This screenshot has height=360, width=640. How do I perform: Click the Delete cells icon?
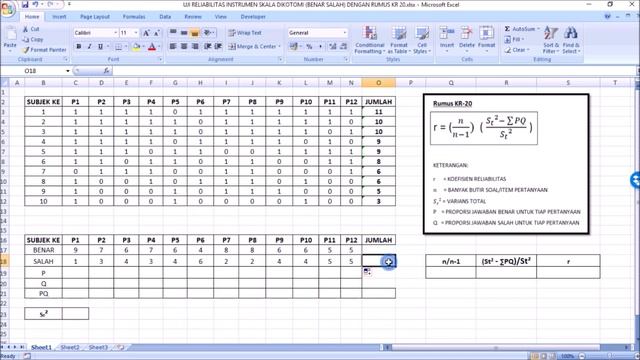click(x=467, y=33)
